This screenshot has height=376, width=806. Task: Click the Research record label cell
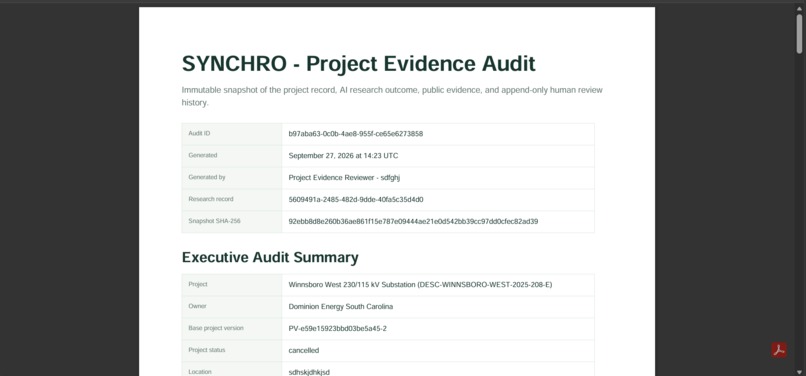[232, 200]
